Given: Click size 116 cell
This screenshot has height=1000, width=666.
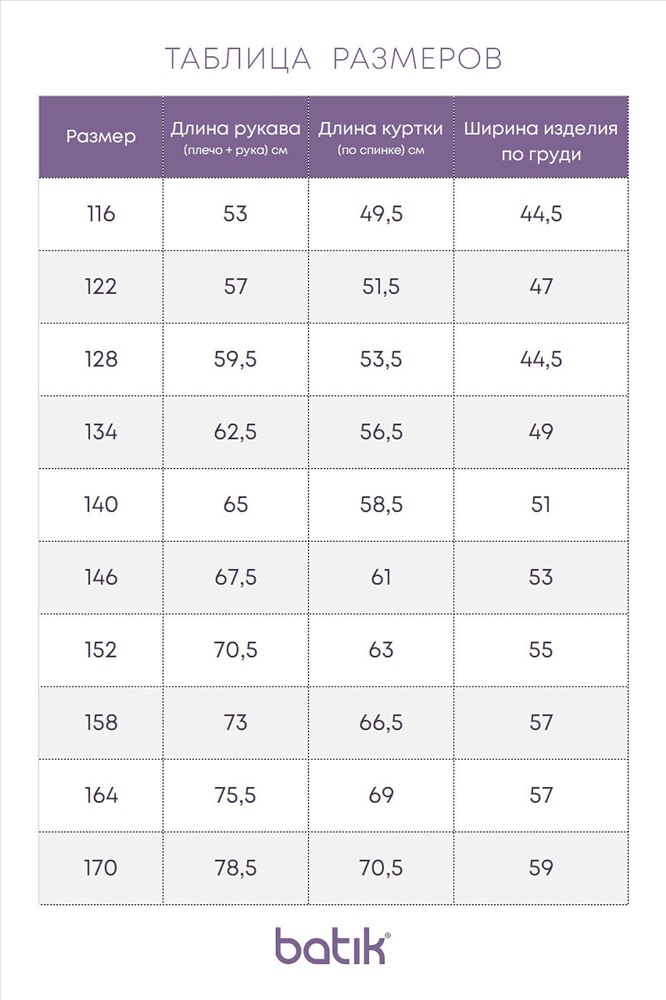Looking at the screenshot, I should (101, 214).
